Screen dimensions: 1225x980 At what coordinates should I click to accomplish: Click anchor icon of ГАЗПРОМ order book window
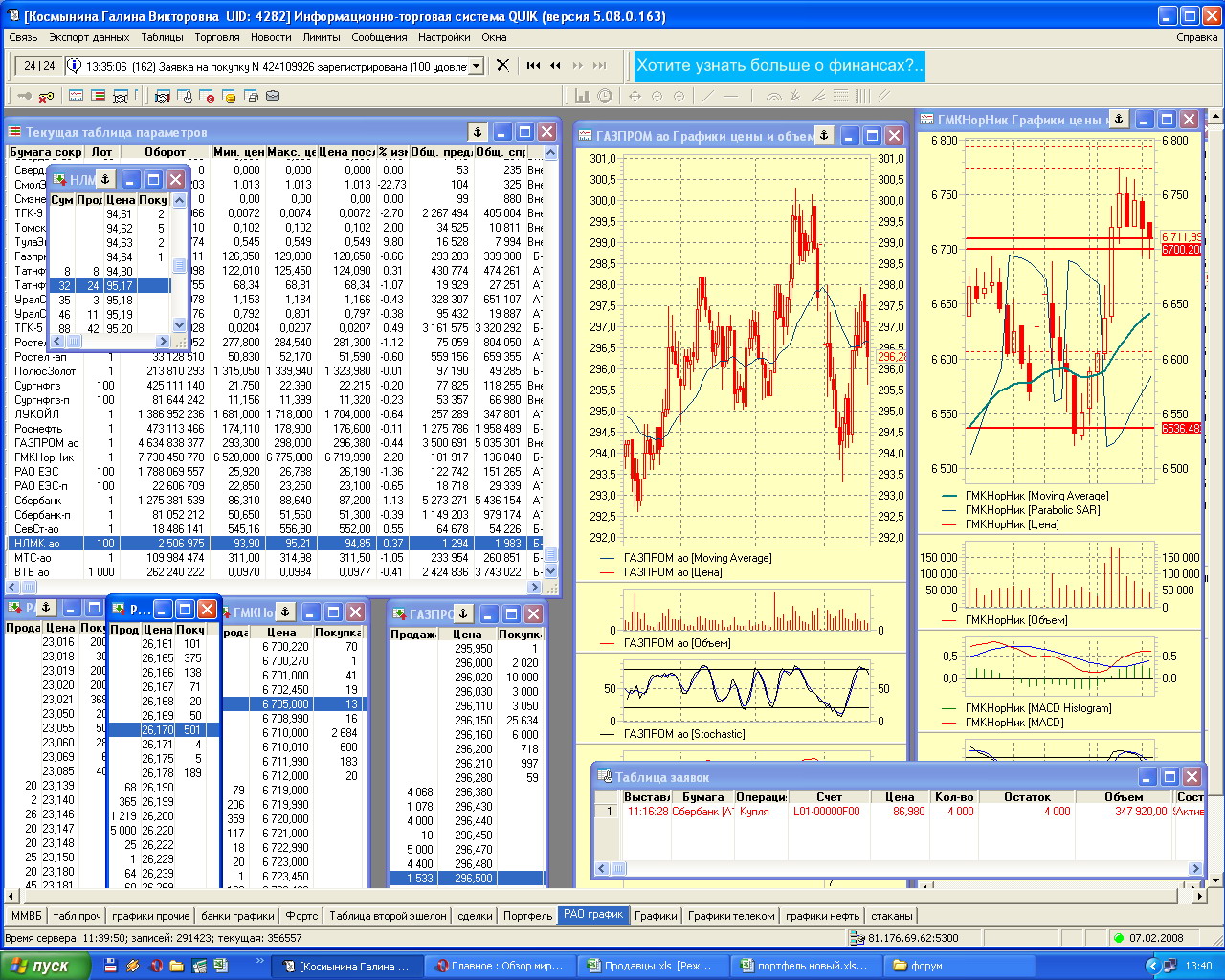tap(463, 613)
